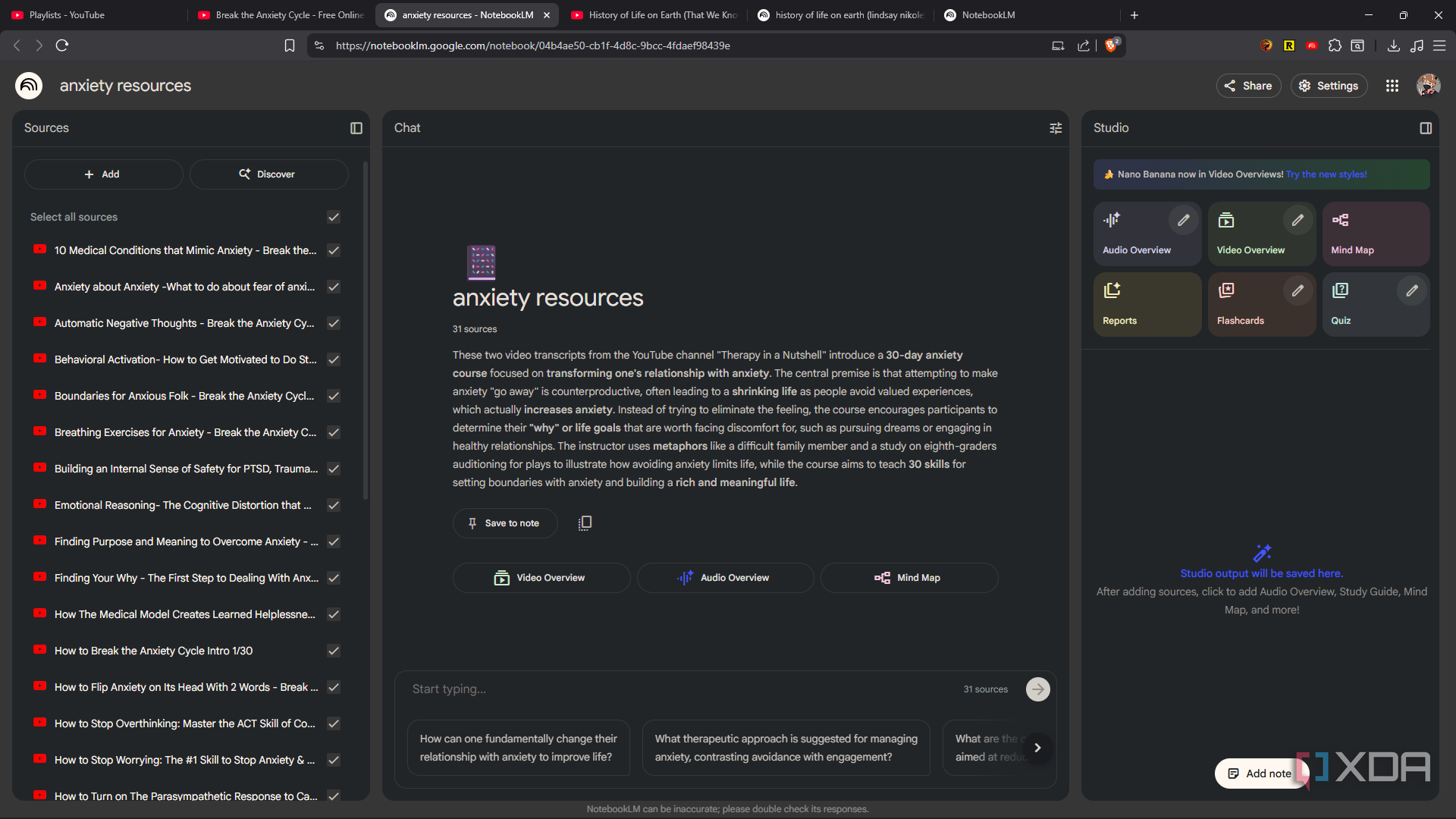Collapse the Sources panel icon
This screenshot has height=819, width=1456.
[x=356, y=128]
